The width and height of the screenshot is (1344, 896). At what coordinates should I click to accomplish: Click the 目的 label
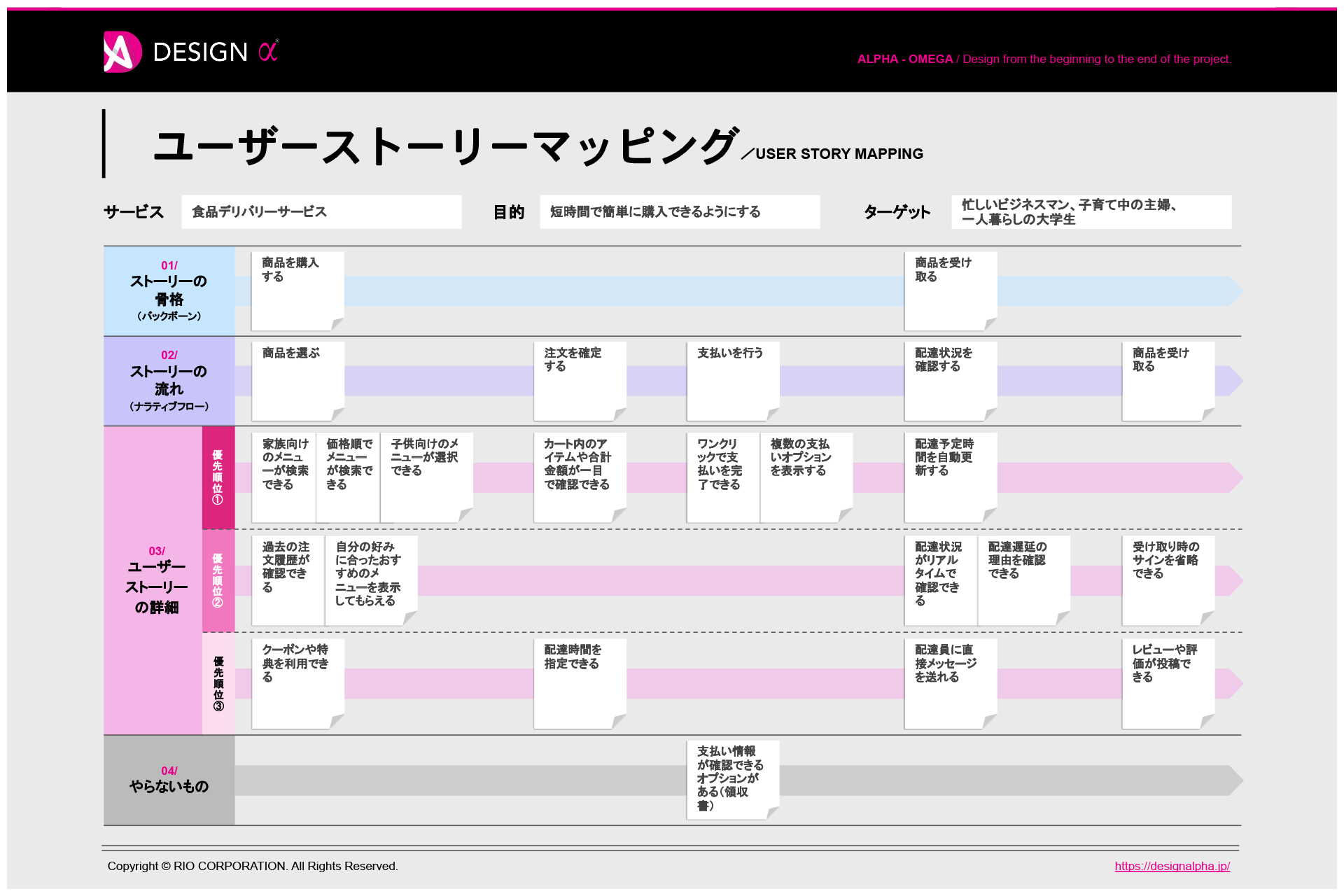(509, 212)
